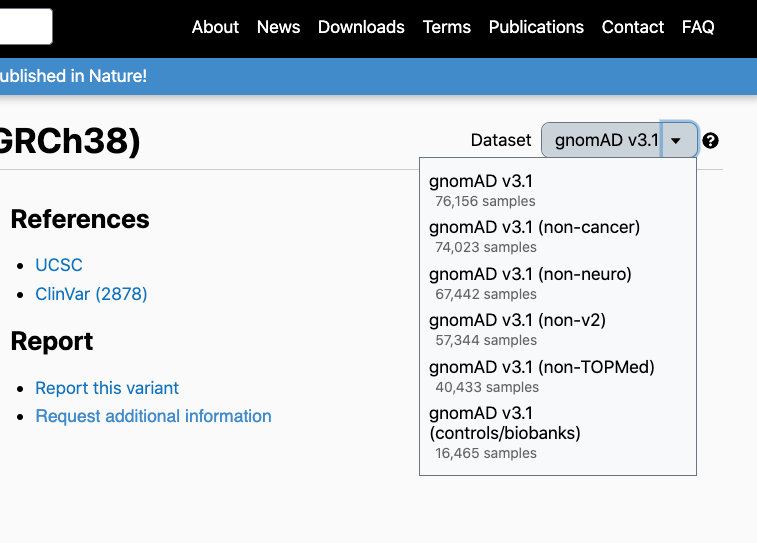Open the FAQ page
The image size is (757, 543).
698,27
